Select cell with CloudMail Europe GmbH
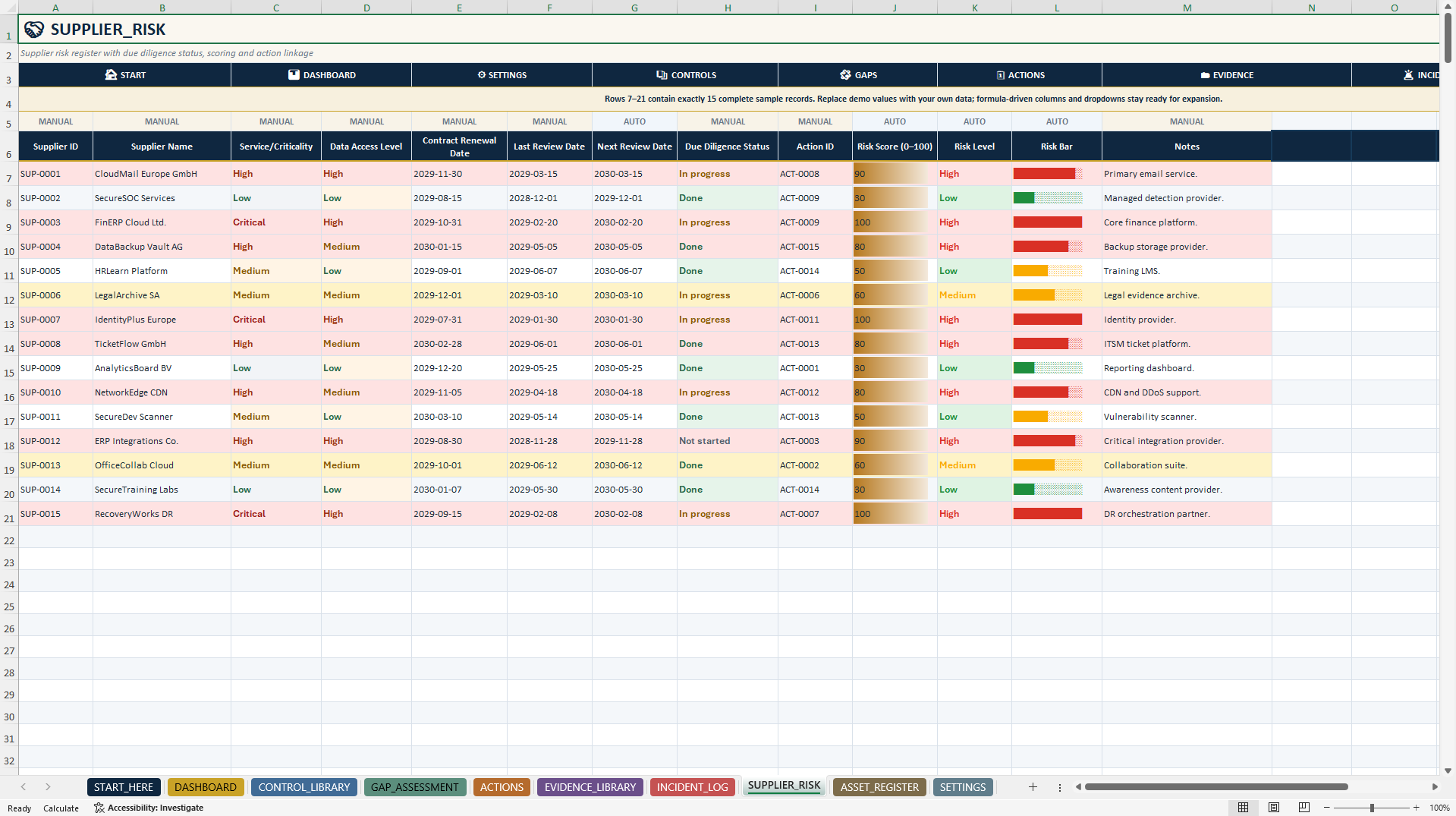The image size is (1456, 816). [162, 174]
